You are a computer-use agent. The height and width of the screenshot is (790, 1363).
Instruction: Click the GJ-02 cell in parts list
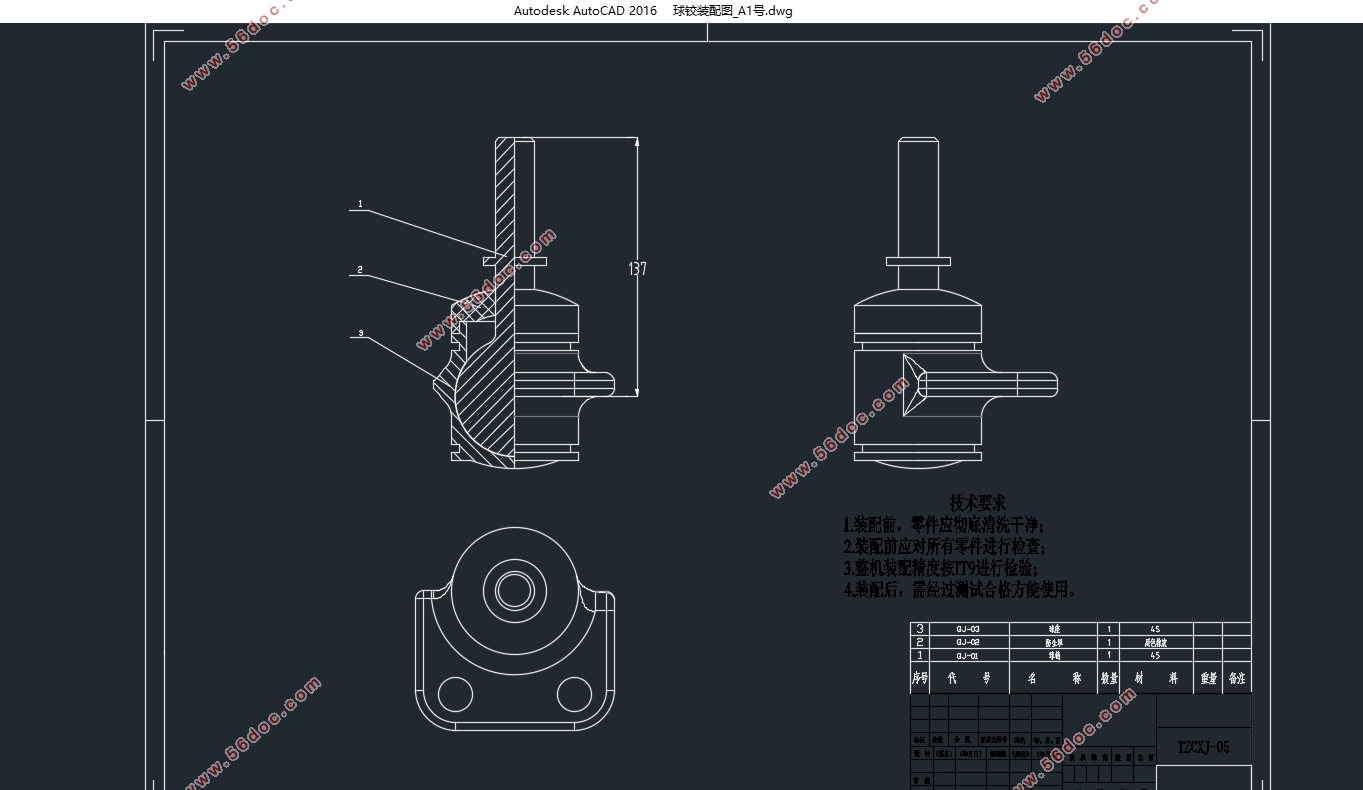968,642
